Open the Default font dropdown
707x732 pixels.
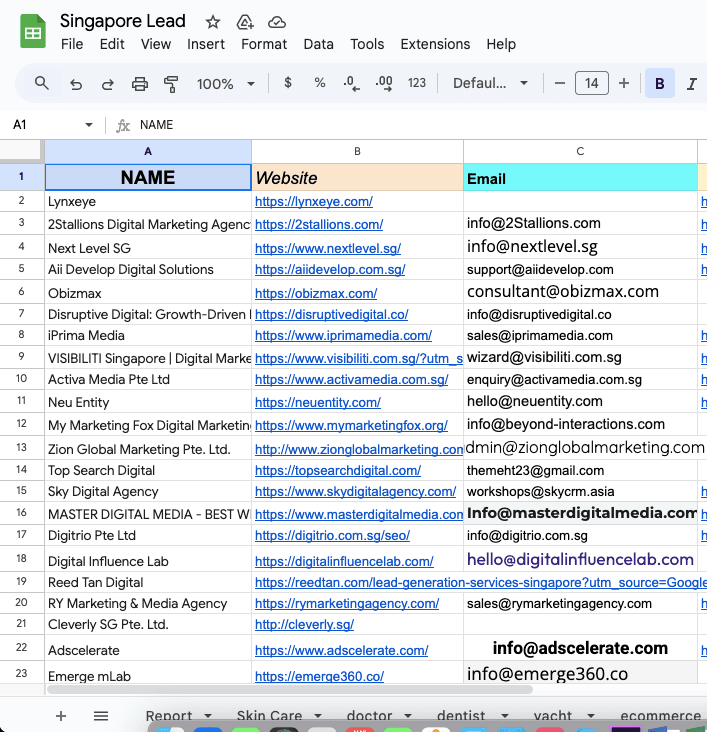(x=490, y=83)
